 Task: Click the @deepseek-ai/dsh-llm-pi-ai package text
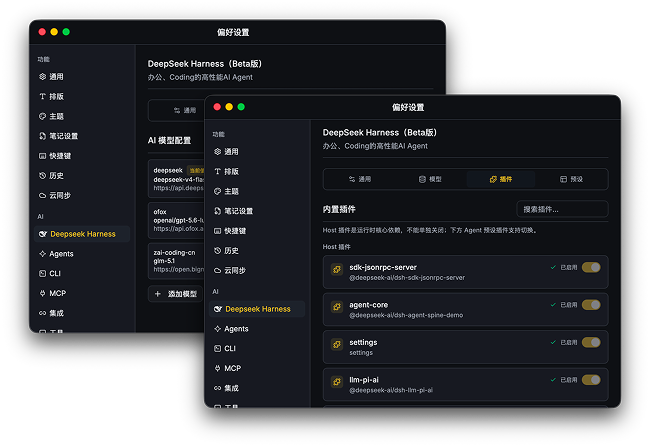coord(391,390)
